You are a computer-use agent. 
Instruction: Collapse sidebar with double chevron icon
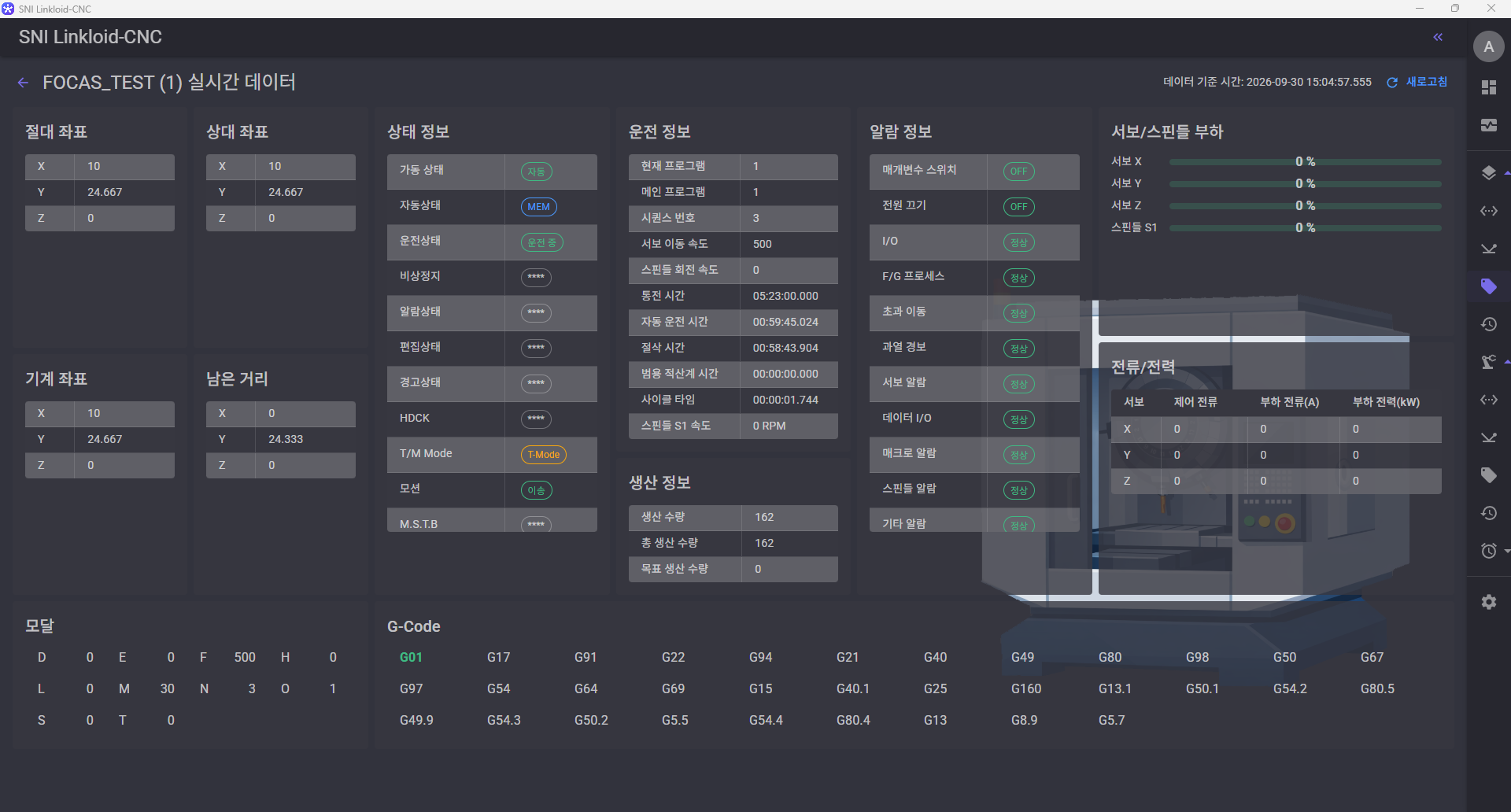point(1438,37)
